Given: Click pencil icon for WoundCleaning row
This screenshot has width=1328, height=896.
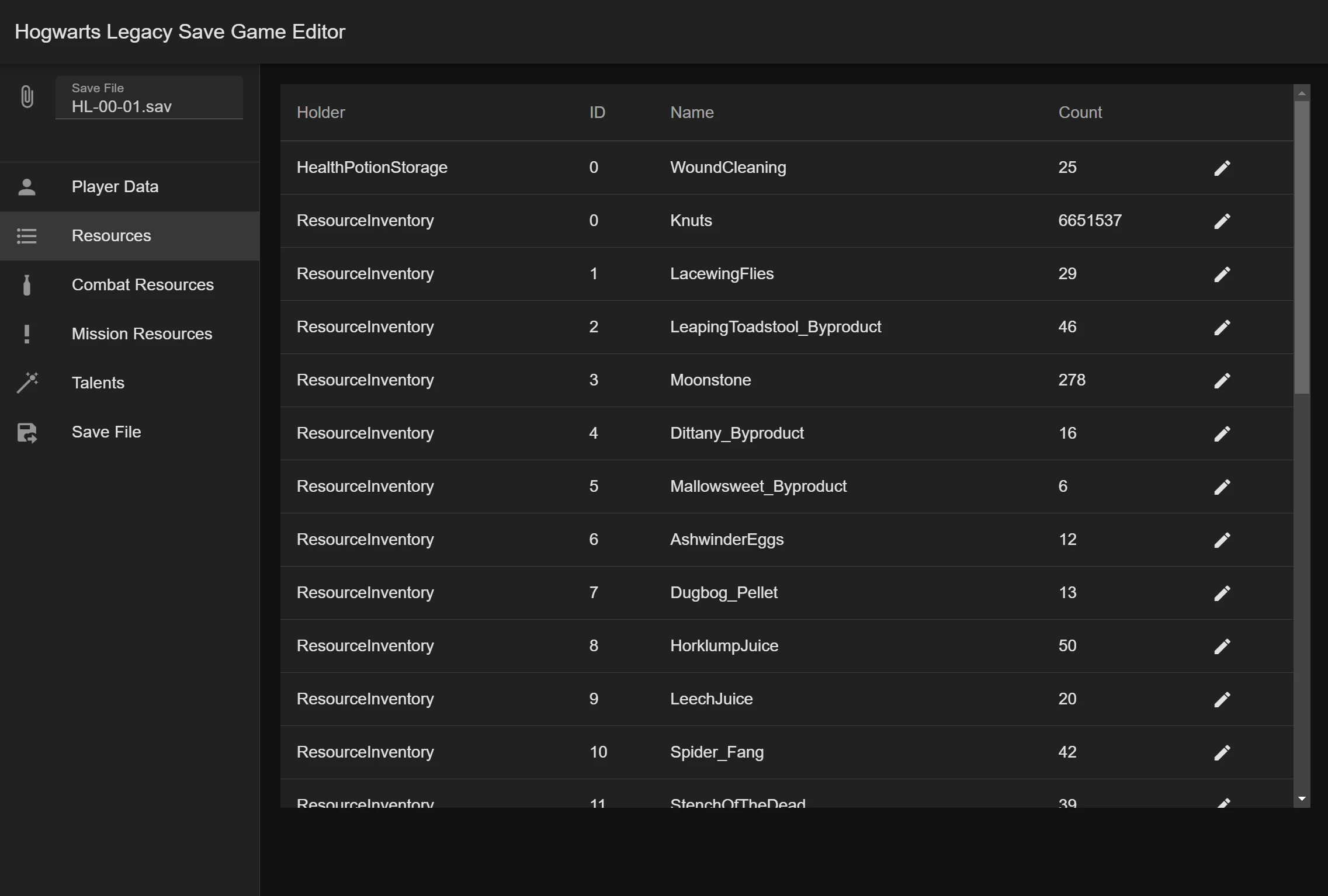Looking at the screenshot, I should [x=1222, y=168].
